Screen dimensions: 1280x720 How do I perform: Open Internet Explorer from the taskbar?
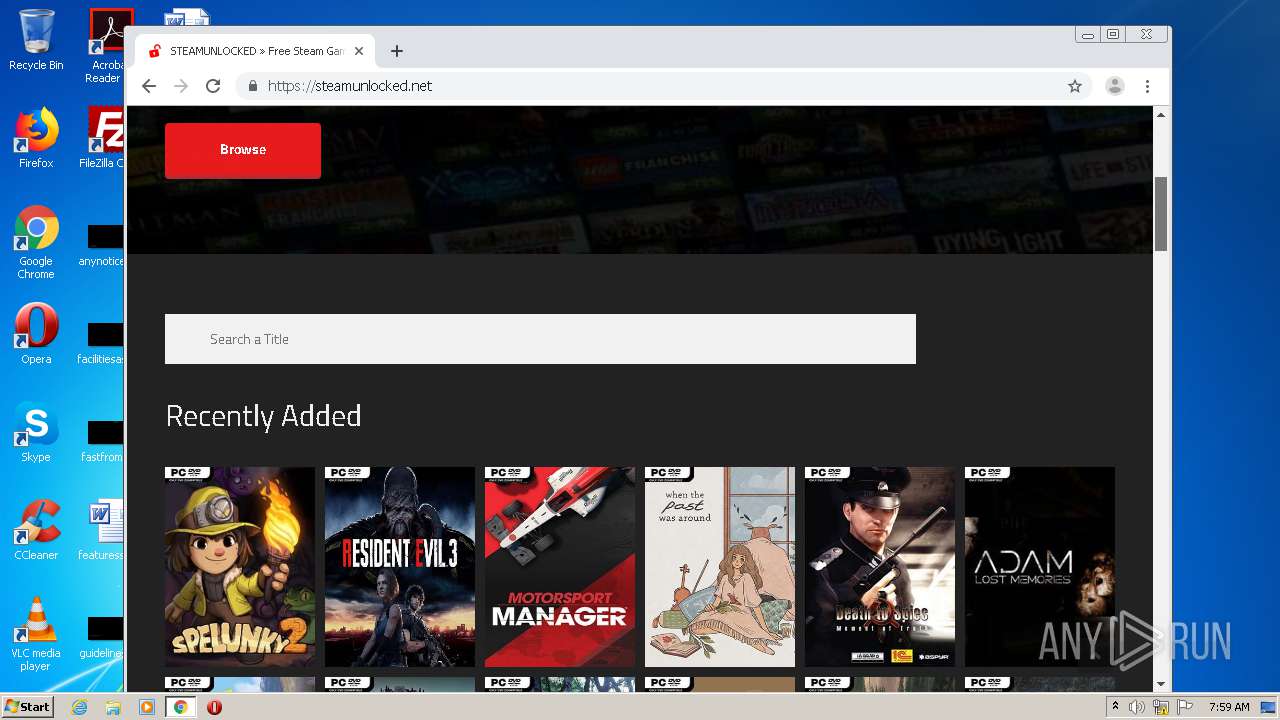[79, 707]
